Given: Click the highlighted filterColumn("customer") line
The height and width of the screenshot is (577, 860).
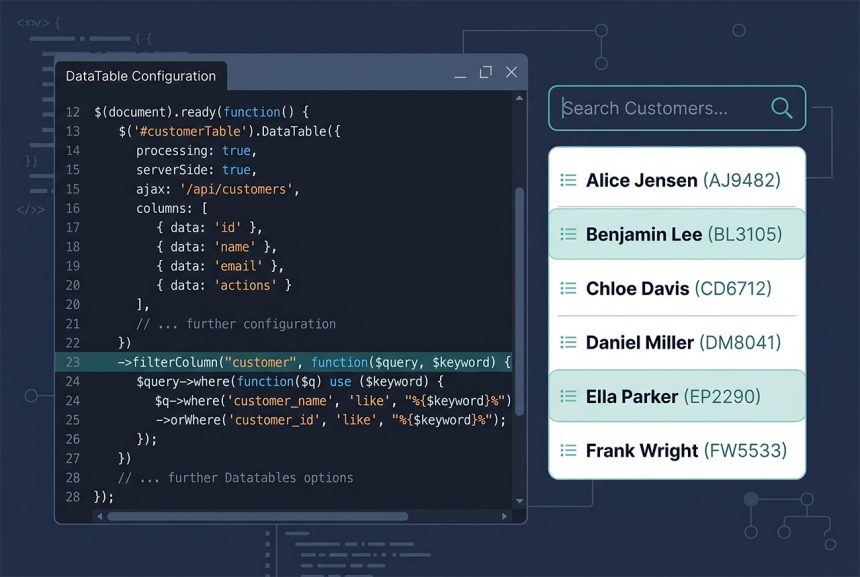Looking at the screenshot, I should 284,362.
